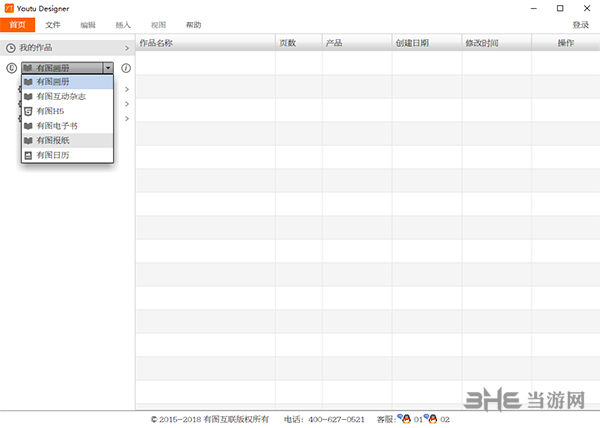Viewport: 600px width, 428px height.
Task: Sort by the 修改时间 column header
Action: click(x=496, y=43)
